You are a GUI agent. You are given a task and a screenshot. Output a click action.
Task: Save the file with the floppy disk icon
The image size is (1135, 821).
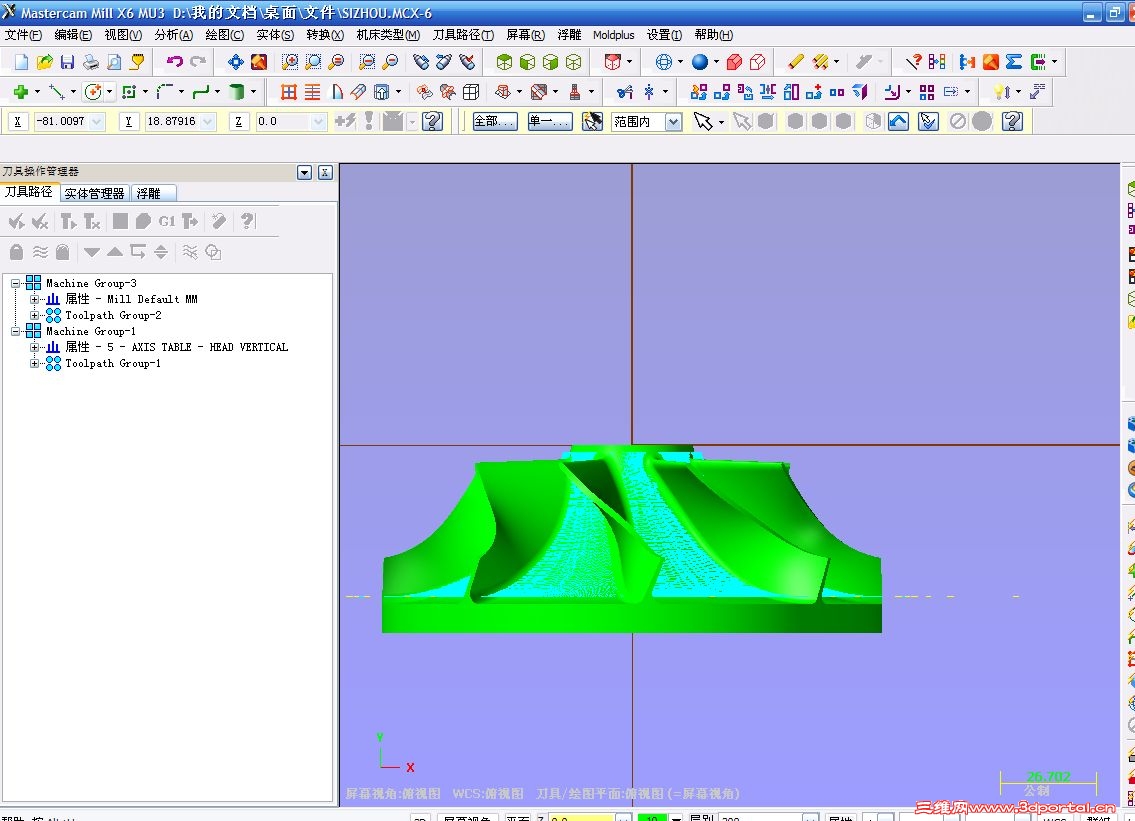[x=67, y=62]
